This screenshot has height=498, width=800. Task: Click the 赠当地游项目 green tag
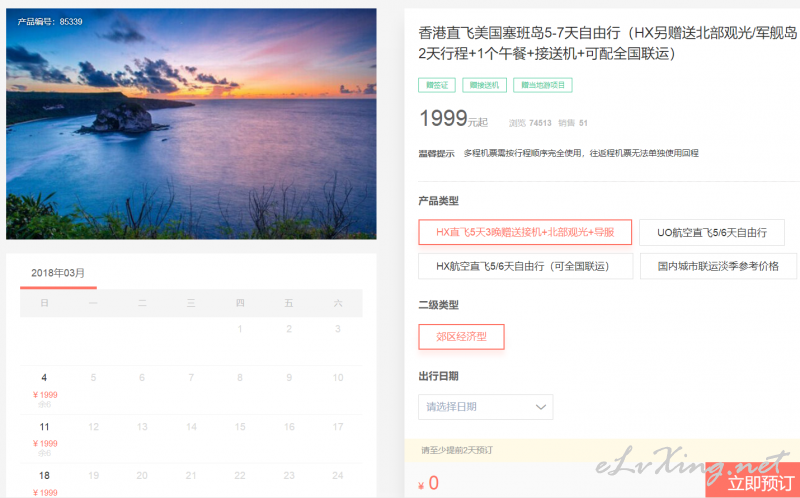tap(543, 85)
